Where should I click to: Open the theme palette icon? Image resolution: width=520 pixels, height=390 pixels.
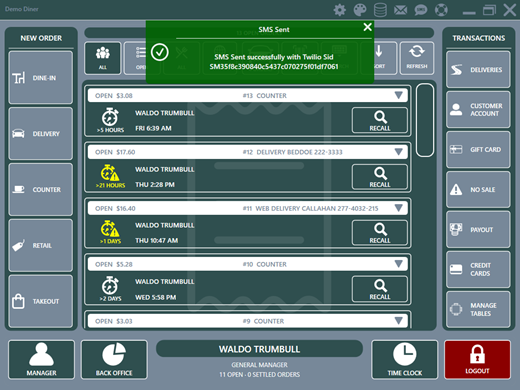coord(360,10)
